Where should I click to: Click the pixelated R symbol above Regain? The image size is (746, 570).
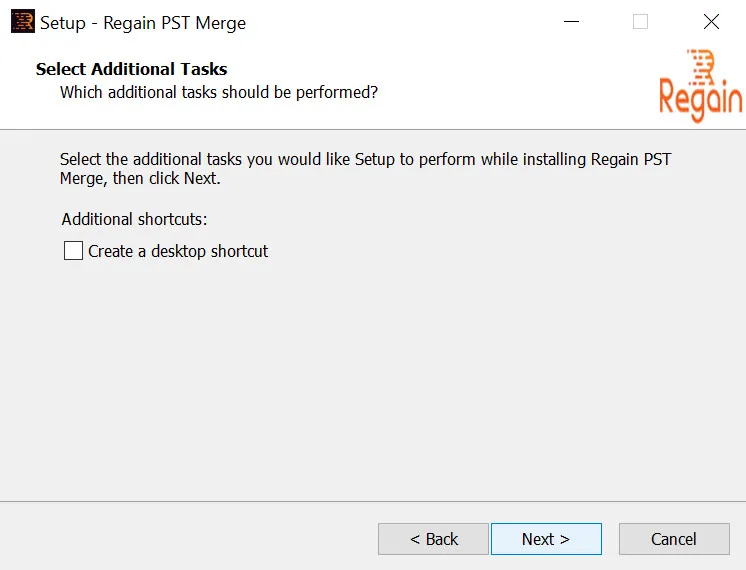point(701,66)
